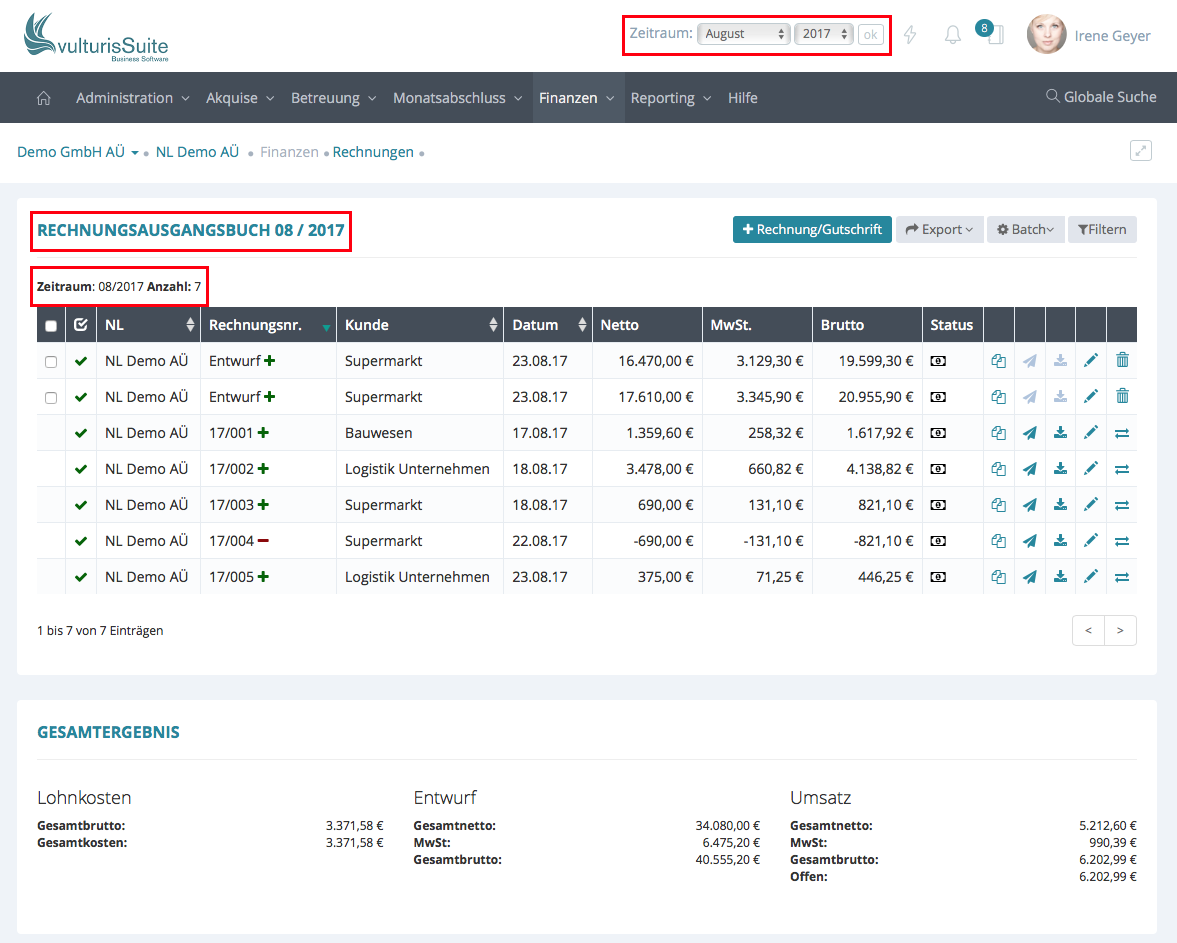Image resolution: width=1177 pixels, height=943 pixels.
Task: Click the fullscreen expand icon
Action: tap(1140, 151)
